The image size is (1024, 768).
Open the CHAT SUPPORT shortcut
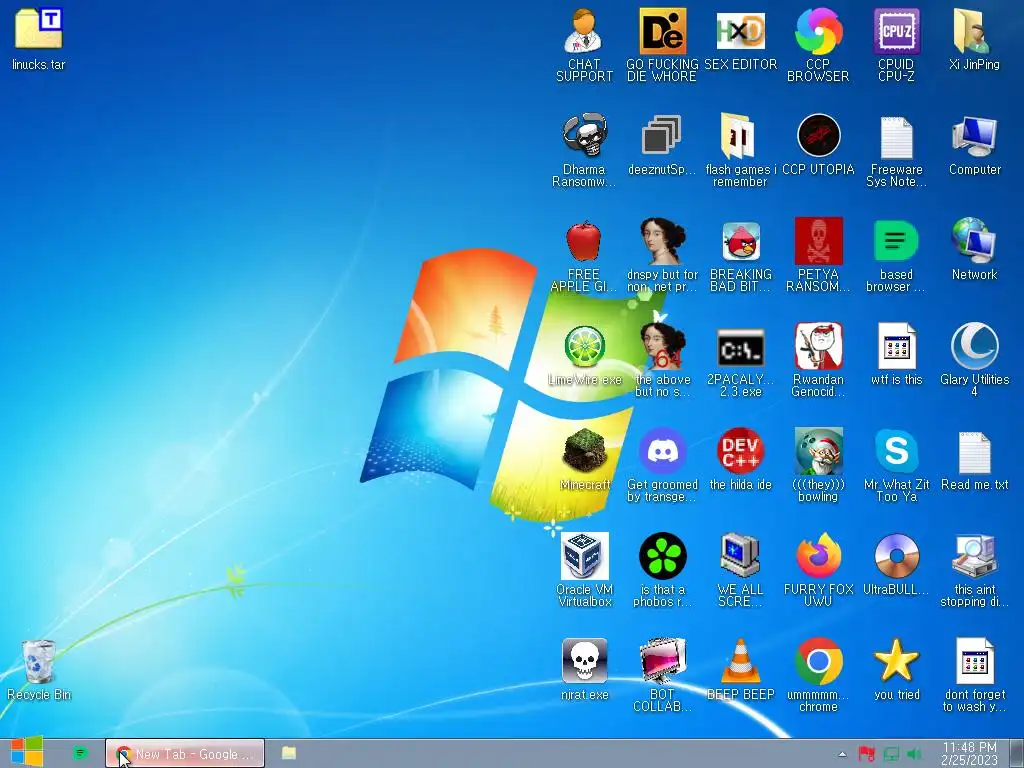click(584, 45)
